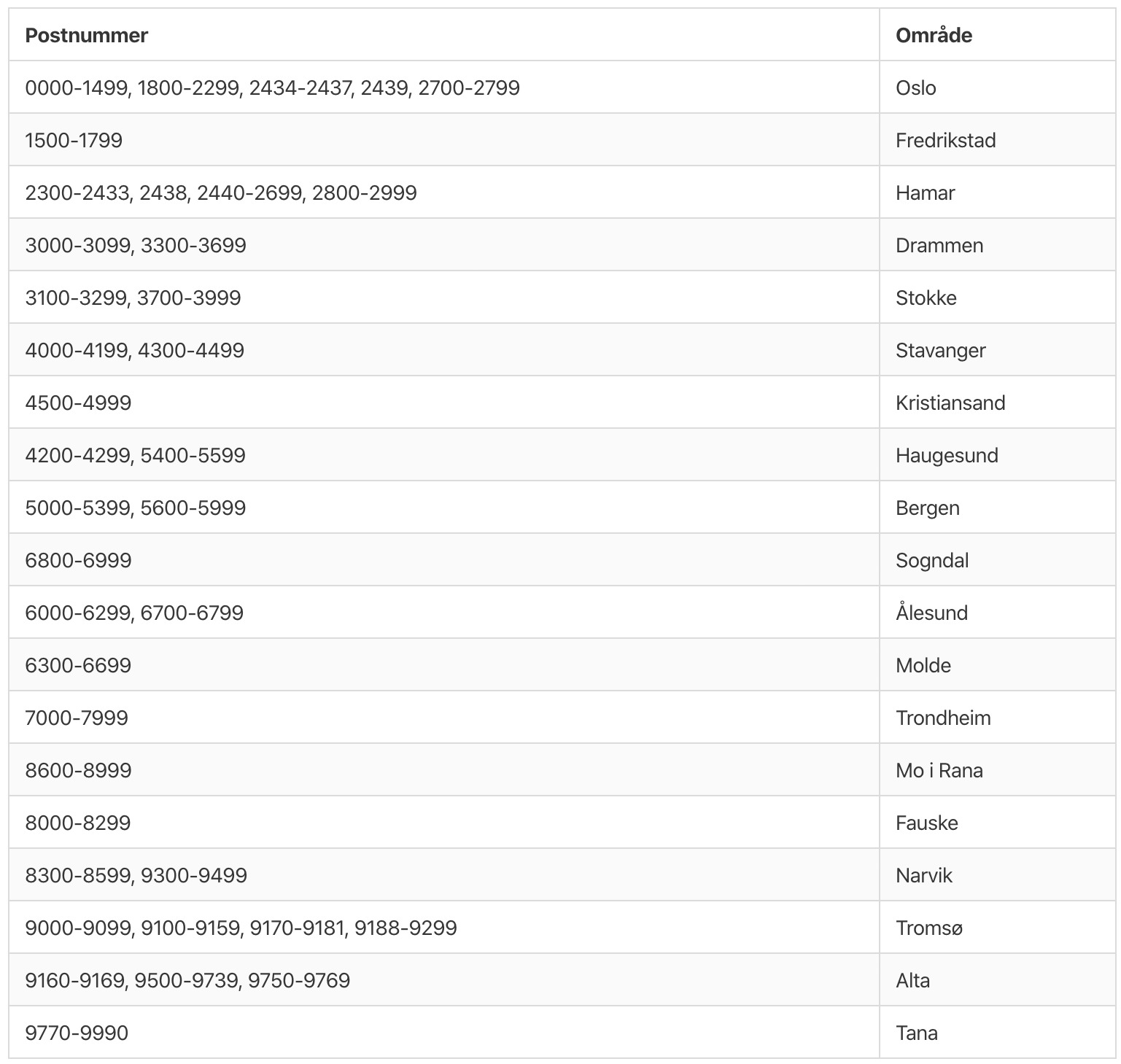This screenshot has width=1121, height=1064.
Task: Select the Stavanger area cell
Action: pos(940,350)
